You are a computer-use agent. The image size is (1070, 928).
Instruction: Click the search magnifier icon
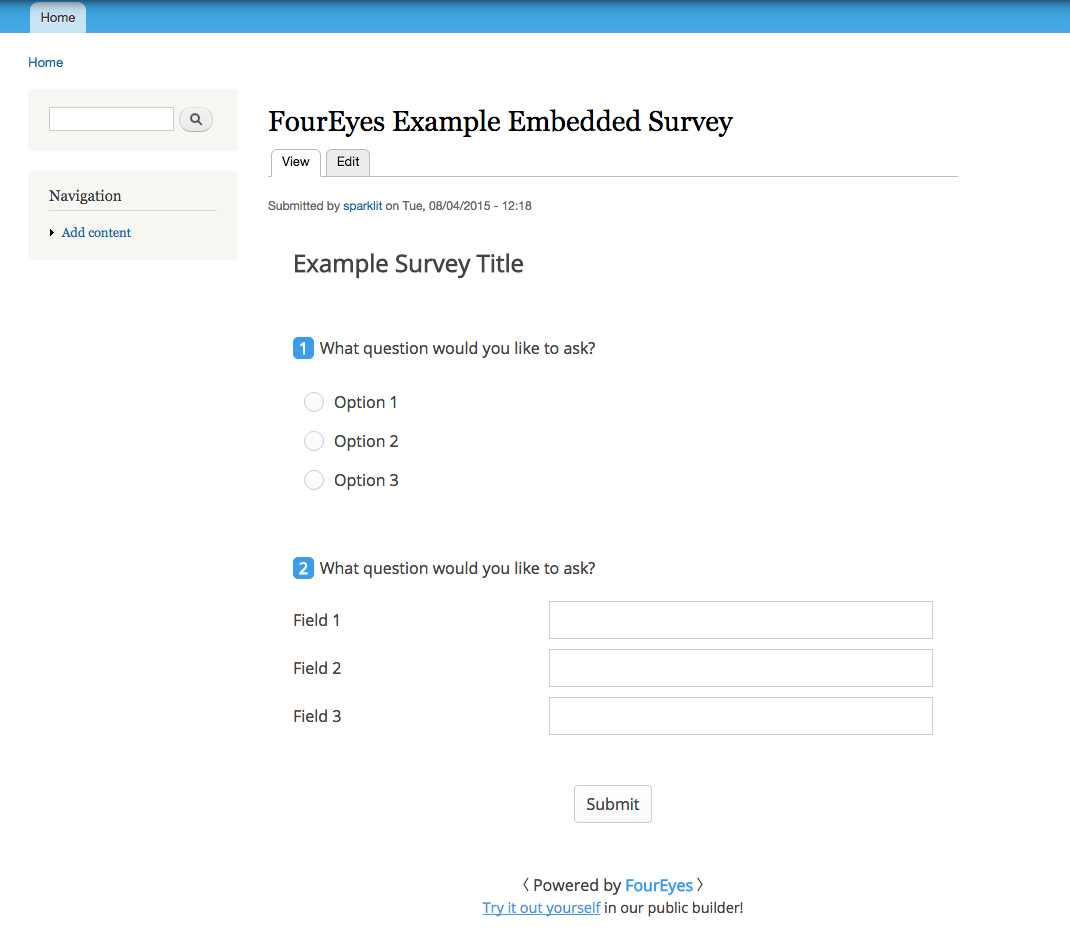196,119
